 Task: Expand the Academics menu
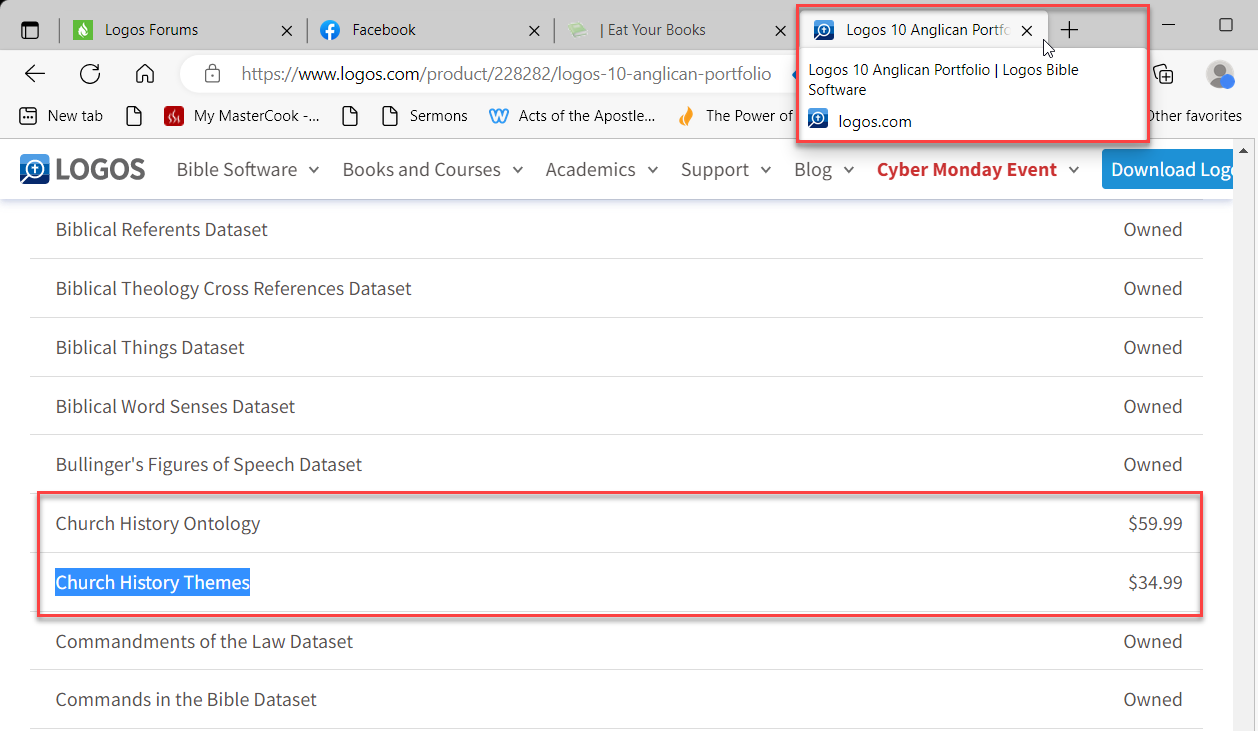(602, 170)
